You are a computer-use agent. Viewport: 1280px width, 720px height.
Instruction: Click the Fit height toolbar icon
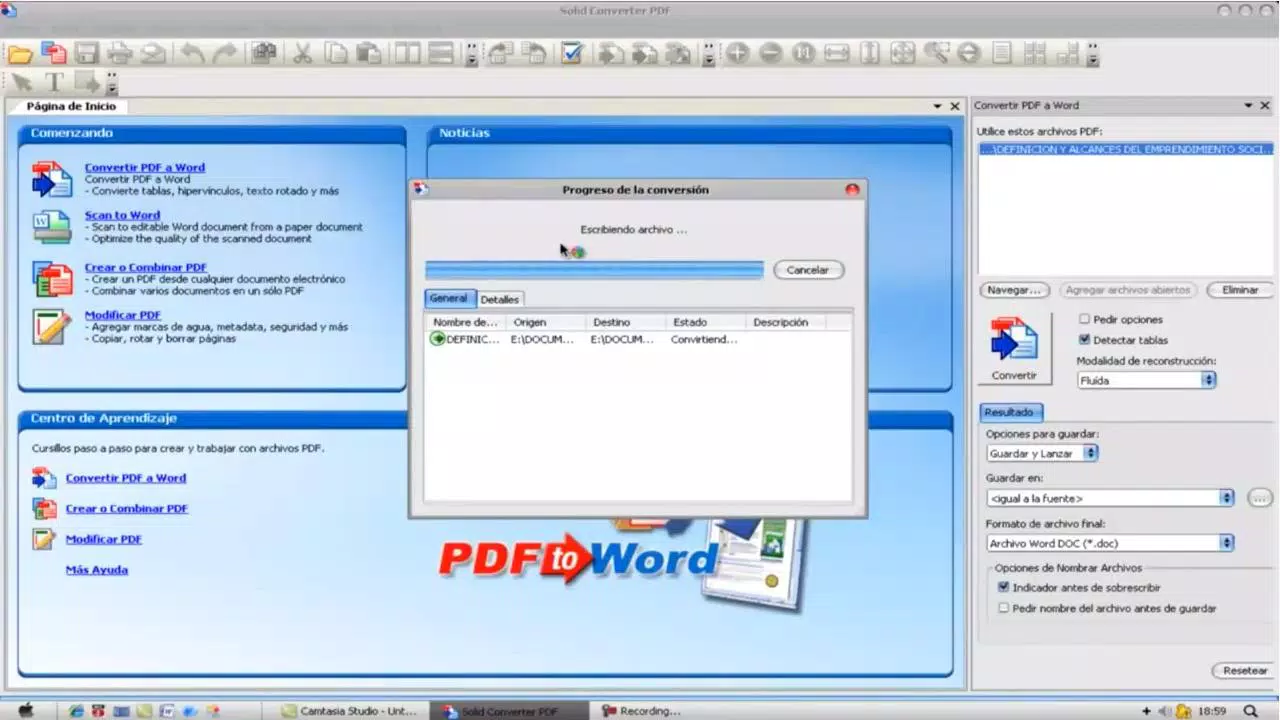(869, 53)
